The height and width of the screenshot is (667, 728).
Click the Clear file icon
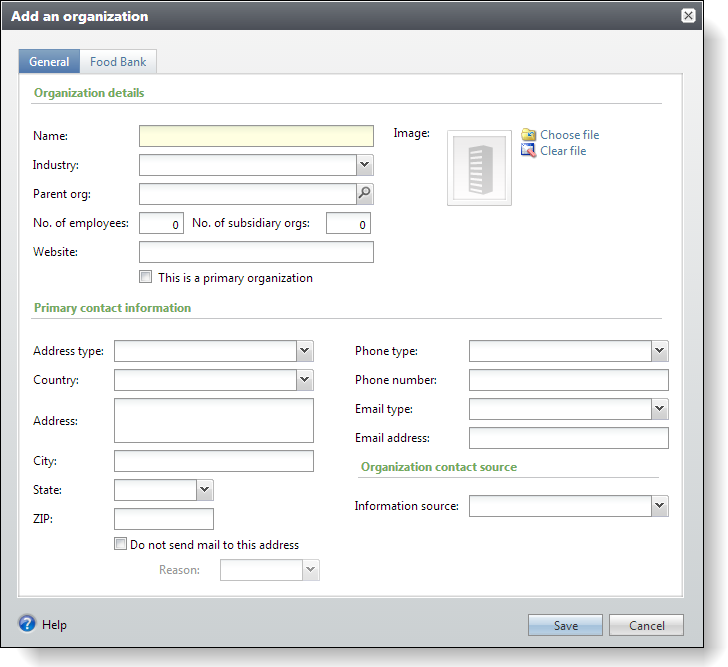529,151
